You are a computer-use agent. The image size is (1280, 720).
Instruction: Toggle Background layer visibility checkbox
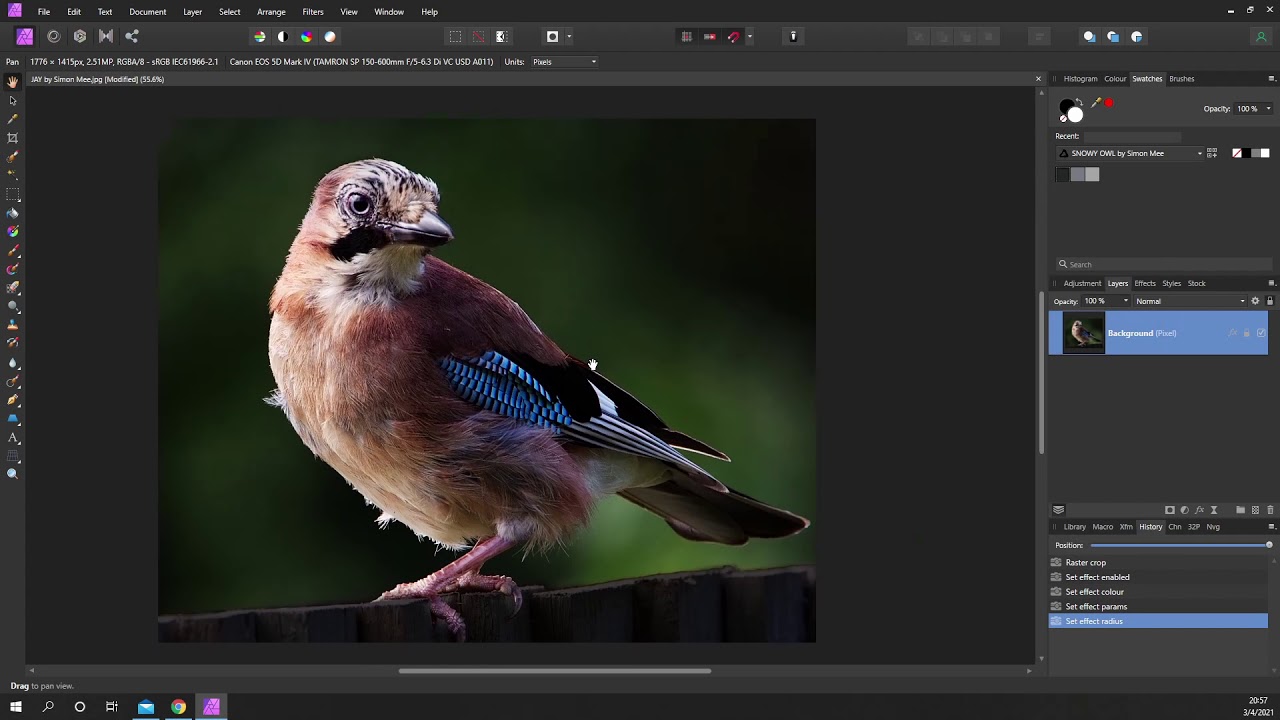[x=1261, y=333]
